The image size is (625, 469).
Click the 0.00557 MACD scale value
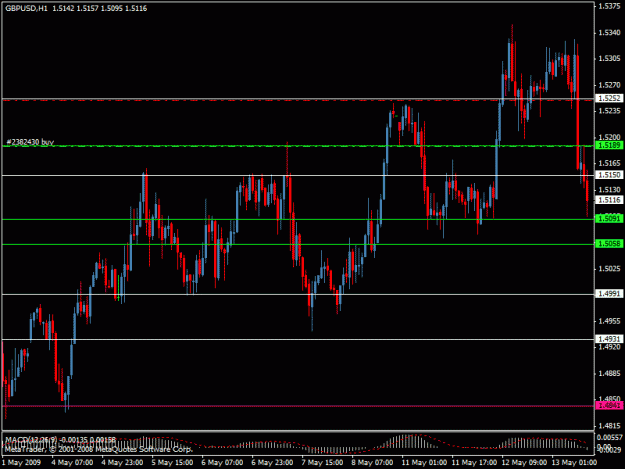tap(610, 438)
